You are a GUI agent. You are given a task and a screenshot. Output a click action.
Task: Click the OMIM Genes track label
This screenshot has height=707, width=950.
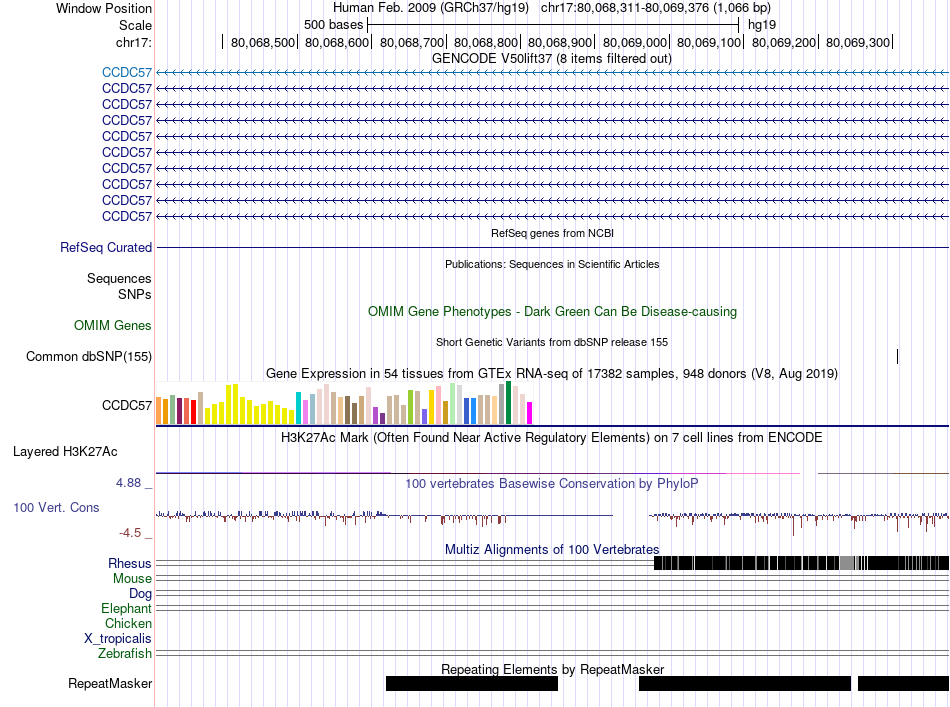pyautogui.click(x=113, y=325)
